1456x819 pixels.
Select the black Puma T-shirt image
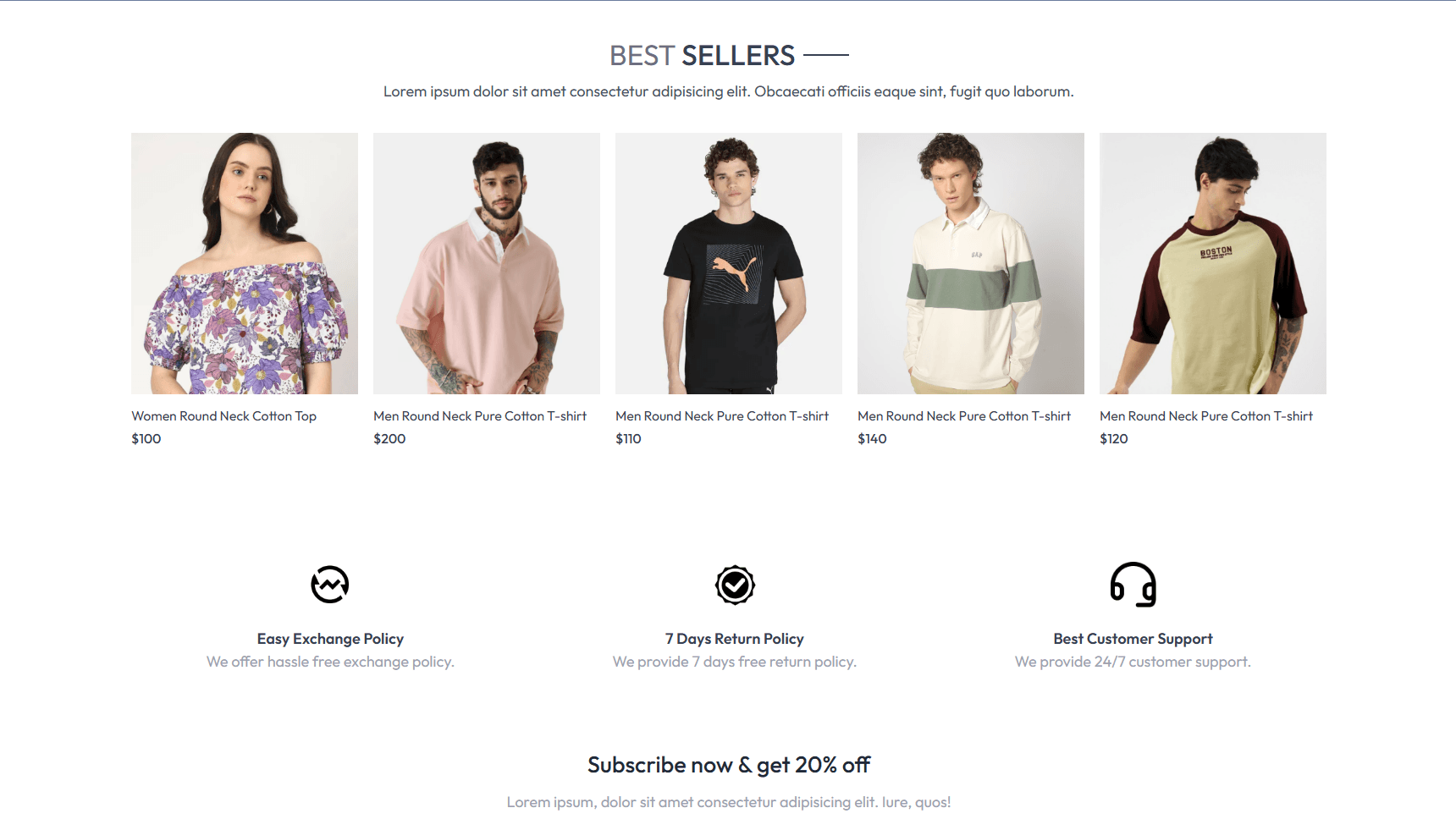729,263
